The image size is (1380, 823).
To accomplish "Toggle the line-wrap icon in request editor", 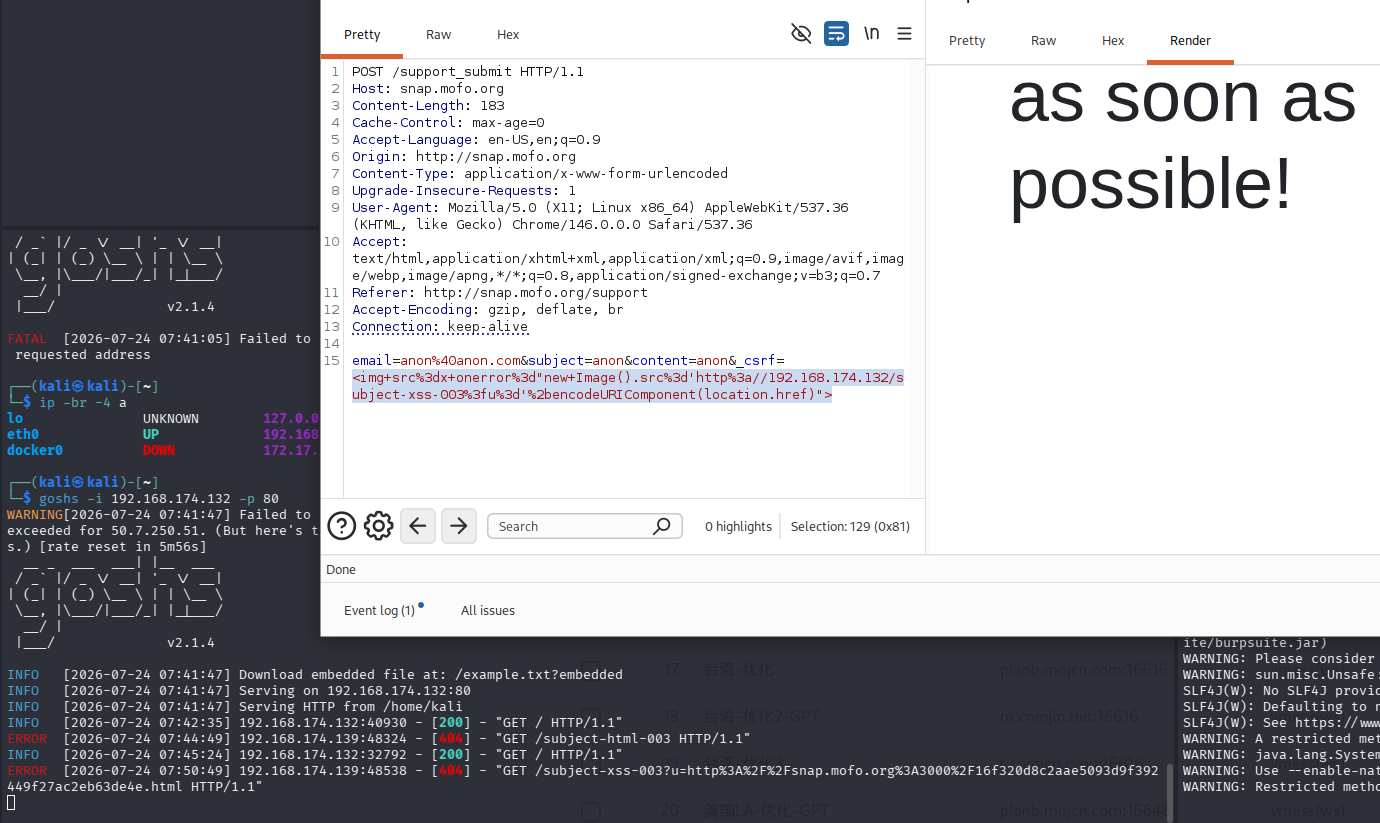I will coord(836,34).
